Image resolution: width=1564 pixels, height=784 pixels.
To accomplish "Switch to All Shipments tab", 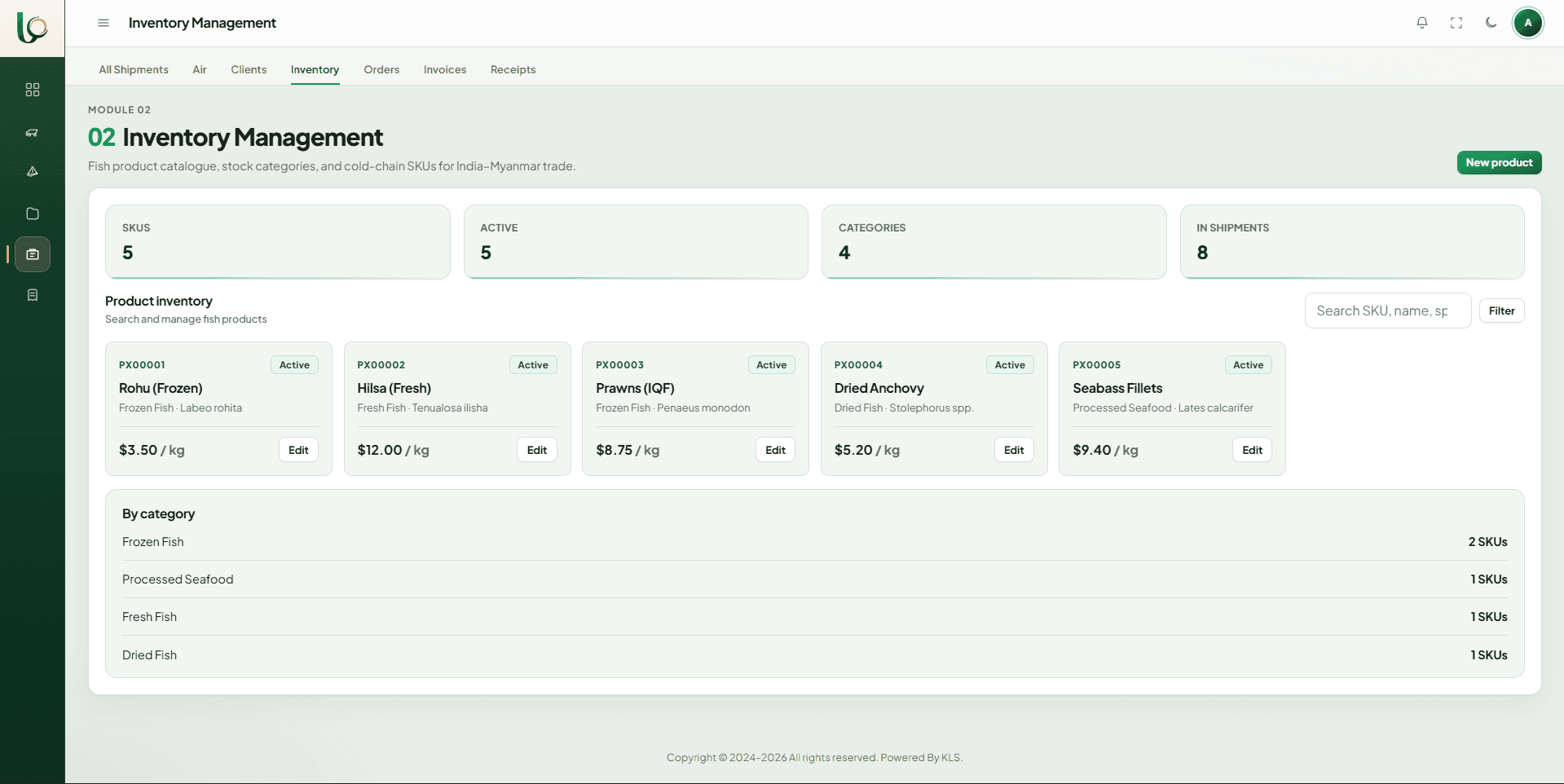I will pos(134,69).
